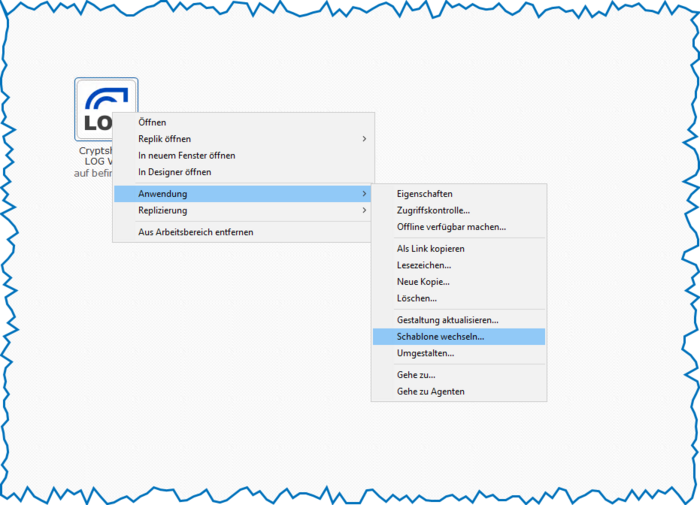Viewport: 700px width, 505px height.
Task: Choose 'Als Link kopieren'
Action: pyautogui.click(x=430, y=248)
